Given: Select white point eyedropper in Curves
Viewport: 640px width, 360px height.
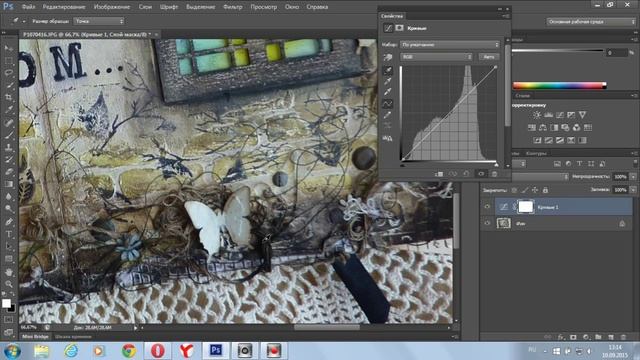Looking at the screenshot, I should tap(388, 91).
